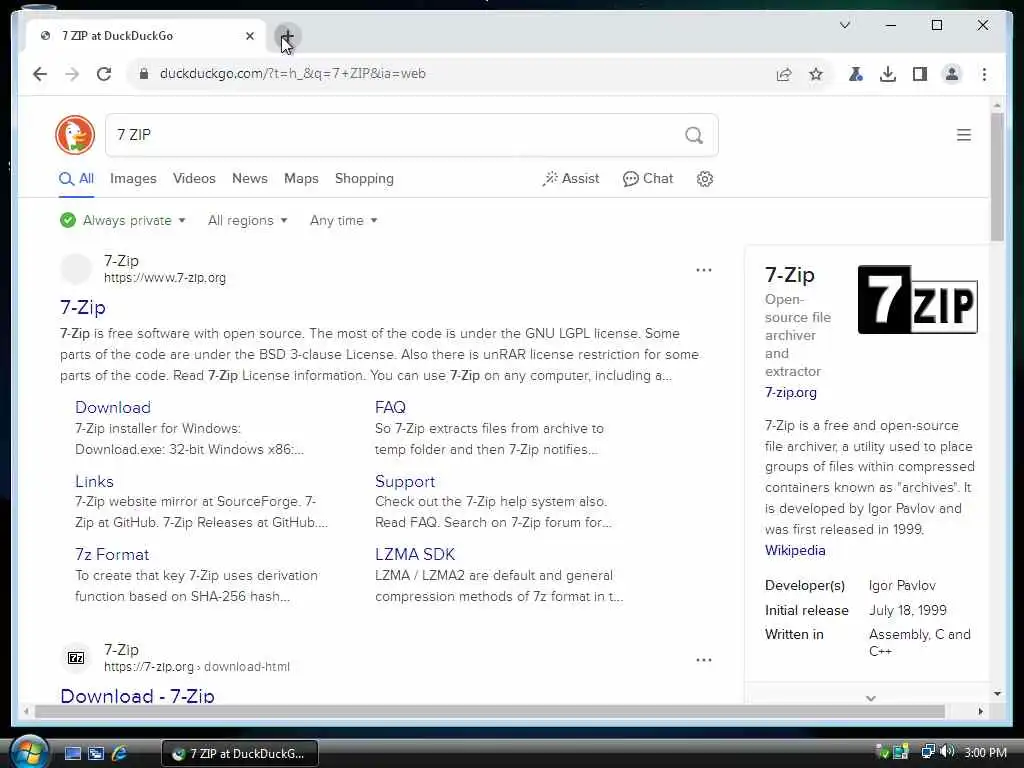Select the All results tab
Image resolution: width=1024 pixels, height=768 pixels.
click(x=77, y=179)
